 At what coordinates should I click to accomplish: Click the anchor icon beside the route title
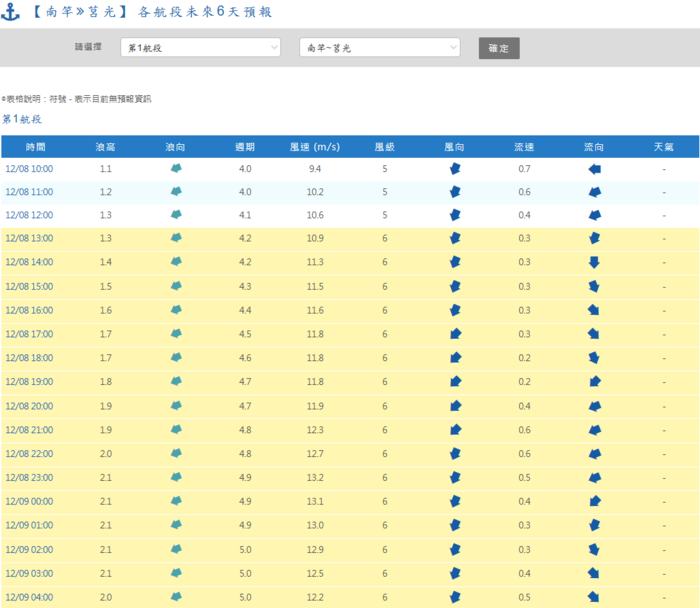point(12,13)
